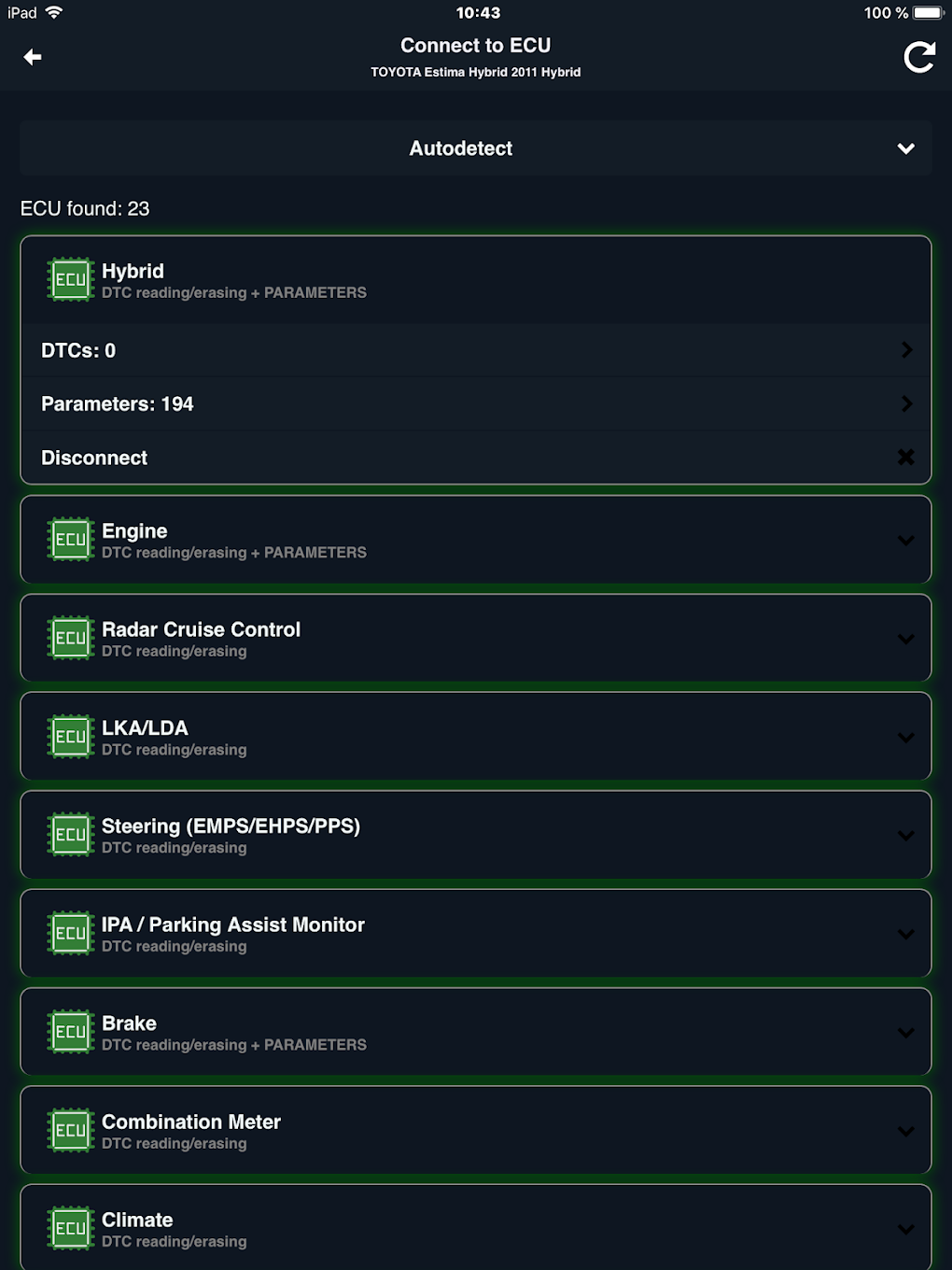Screen dimensions: 952x1270
Task: Tap the LKA/LDA ECU chip icon
Action: pos(71,737)
